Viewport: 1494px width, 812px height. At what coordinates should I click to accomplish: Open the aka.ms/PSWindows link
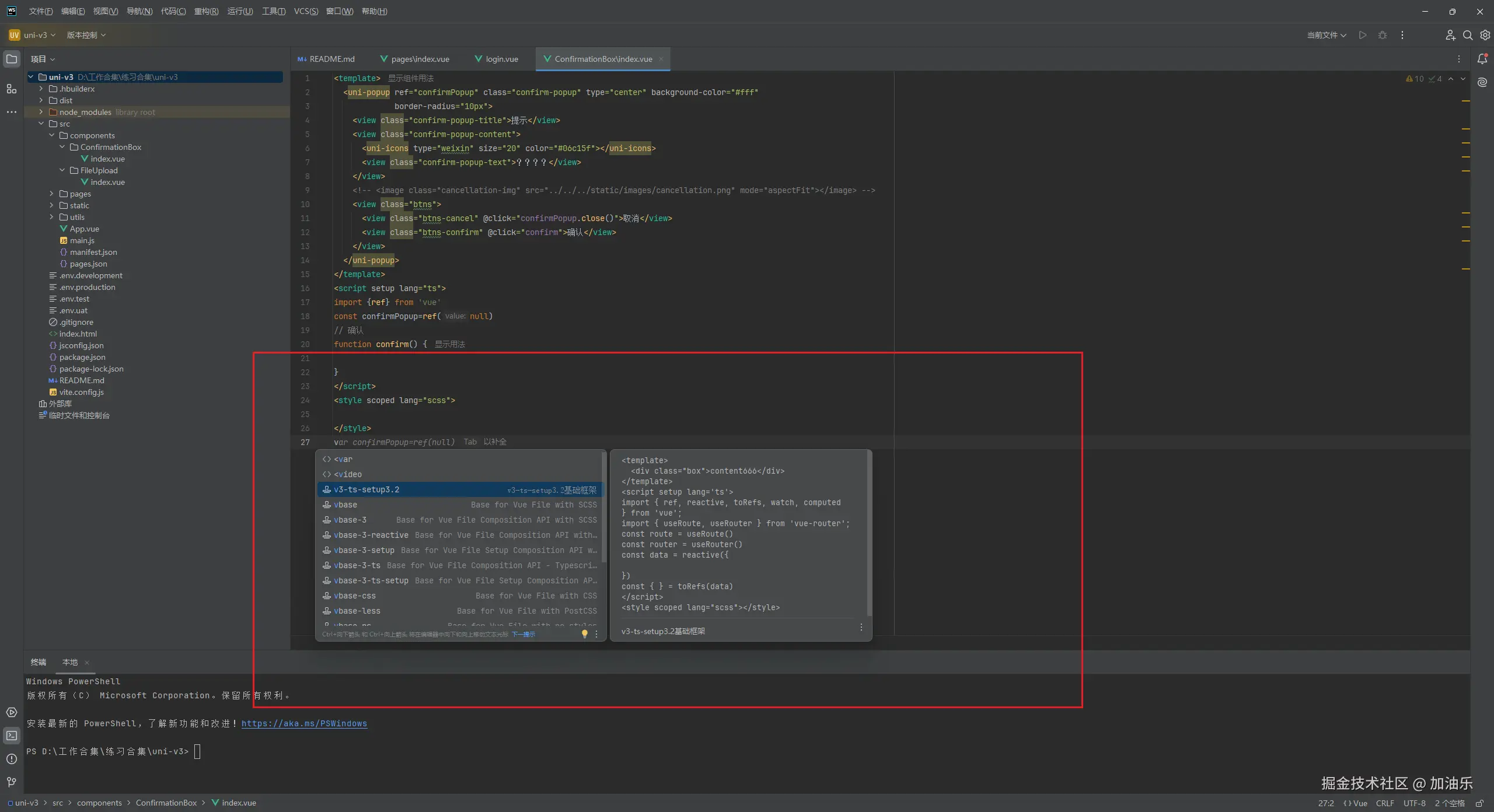pyautogui.click(x=304, y=723)
